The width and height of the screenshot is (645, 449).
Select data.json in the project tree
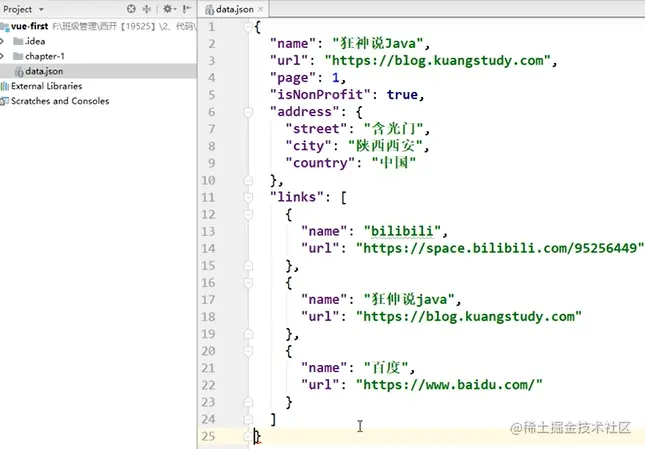coord(98,71)
